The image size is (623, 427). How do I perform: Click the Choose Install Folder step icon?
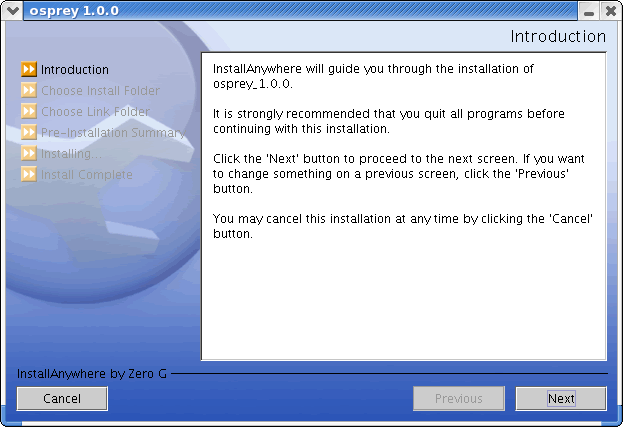pos(29,91)
